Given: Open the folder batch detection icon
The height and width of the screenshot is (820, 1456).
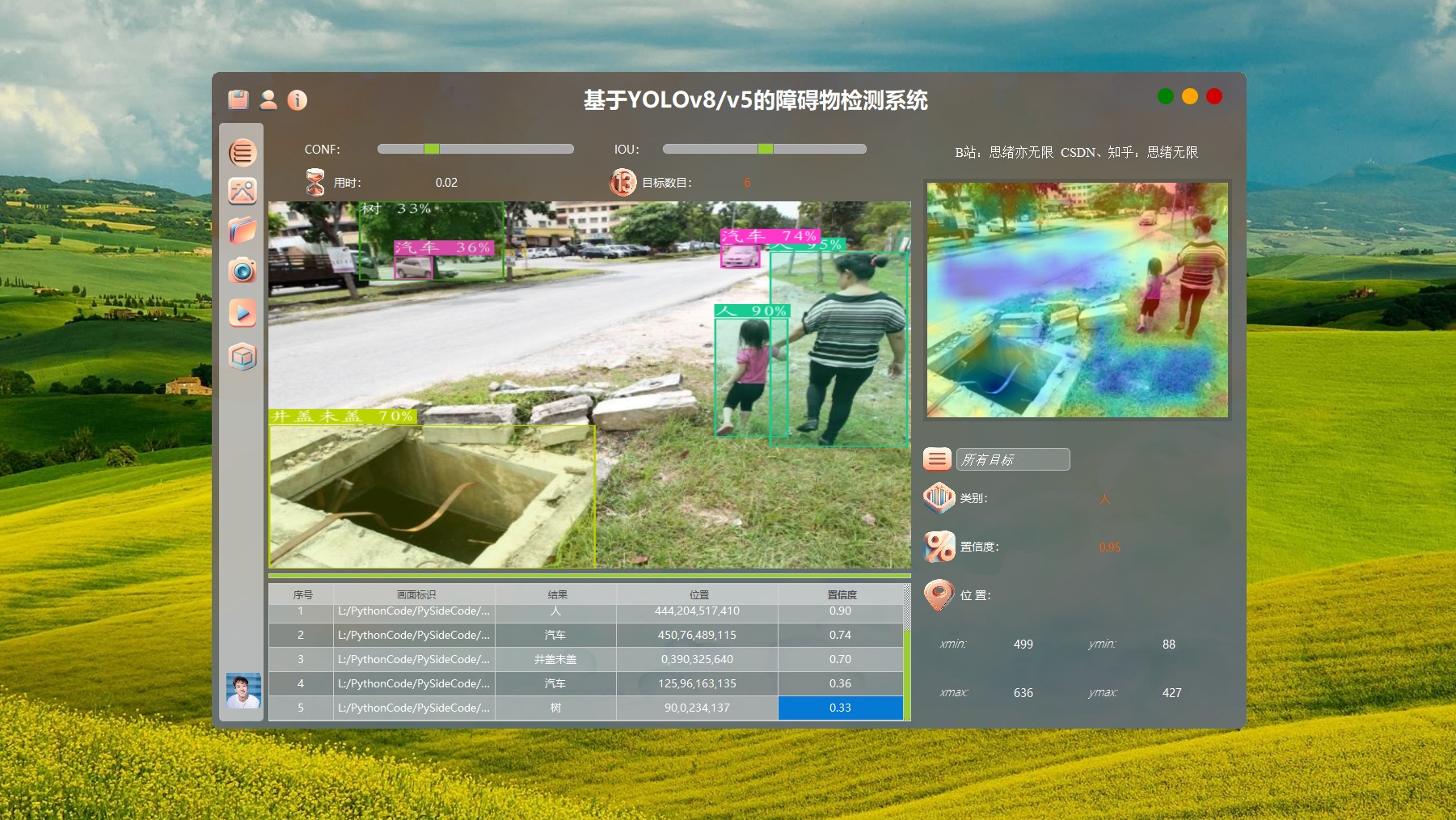Looking at the screenshot, I should (x=243, y=230).
